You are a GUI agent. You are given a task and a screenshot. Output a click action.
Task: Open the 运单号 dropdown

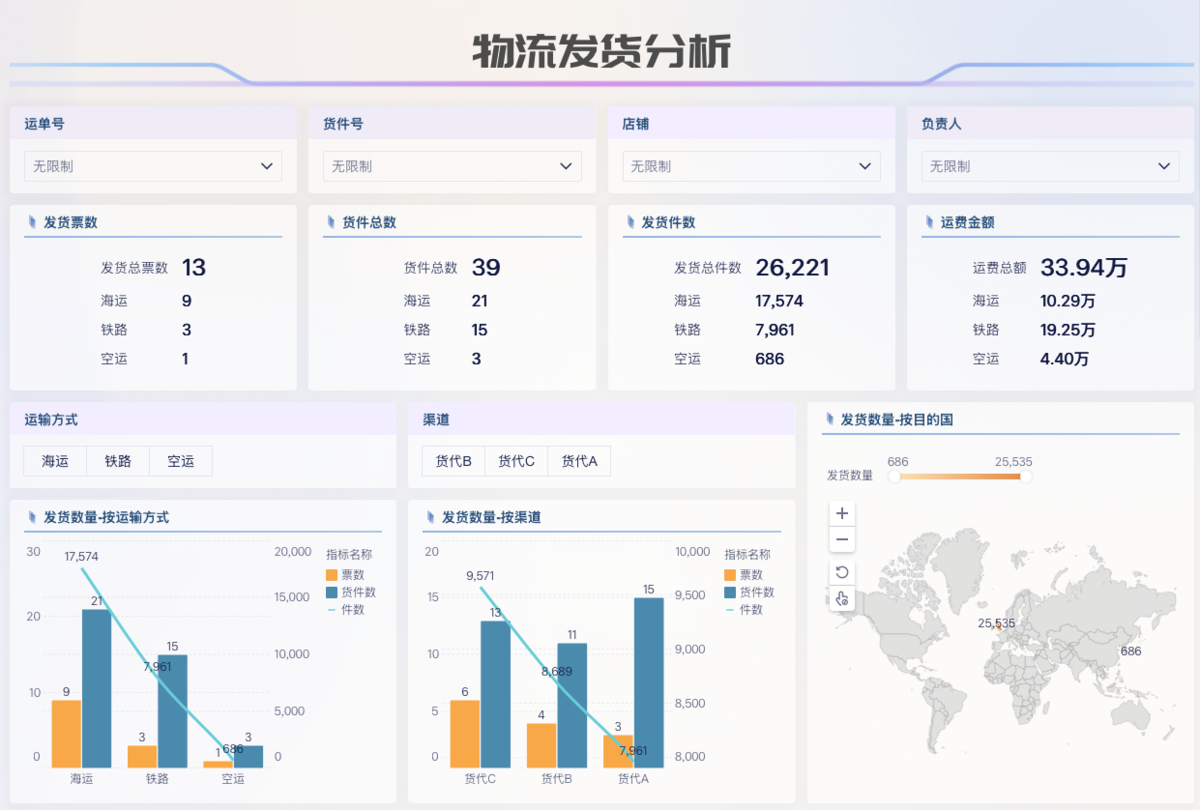click(153, 166)
